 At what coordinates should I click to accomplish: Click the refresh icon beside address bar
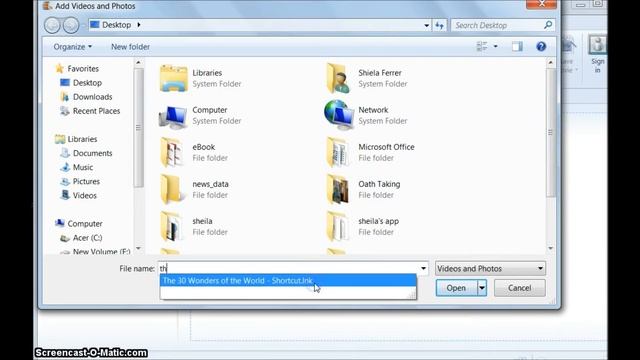(439, 25)
